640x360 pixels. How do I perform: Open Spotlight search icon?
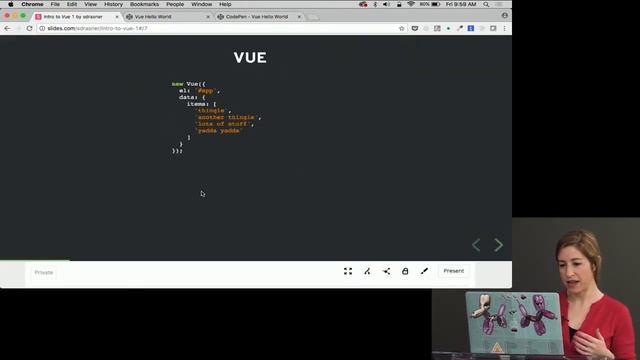click(x=486, y=4)
